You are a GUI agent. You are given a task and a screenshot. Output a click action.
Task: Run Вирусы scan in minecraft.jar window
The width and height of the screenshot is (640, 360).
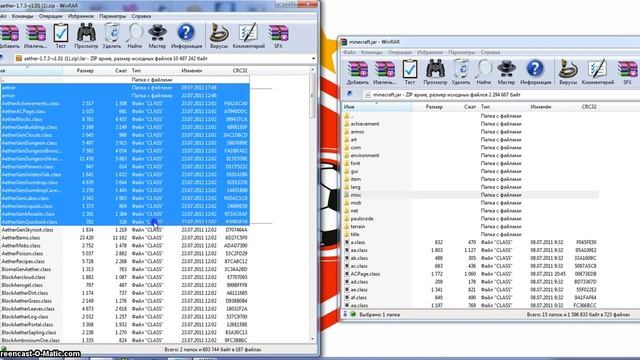click(568, 72)
